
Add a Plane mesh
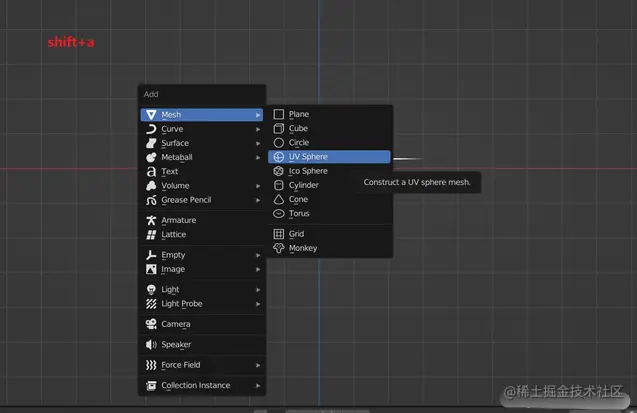point(329,115)
